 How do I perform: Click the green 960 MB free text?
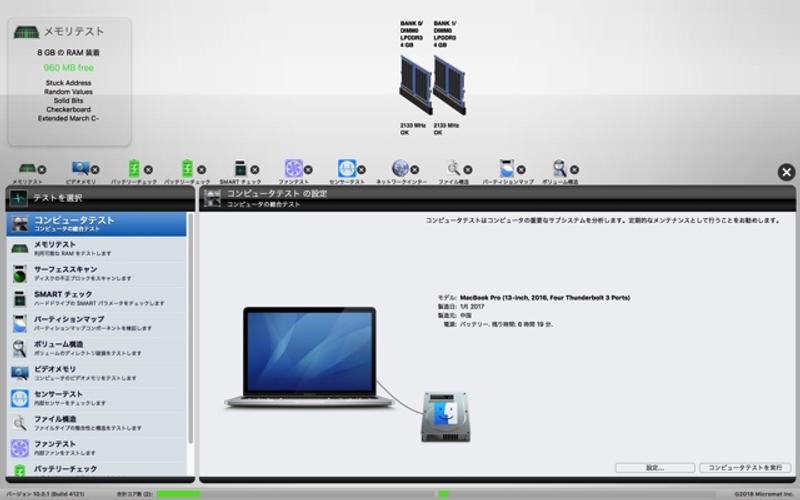pyautogui.click(x=68, y=67)
